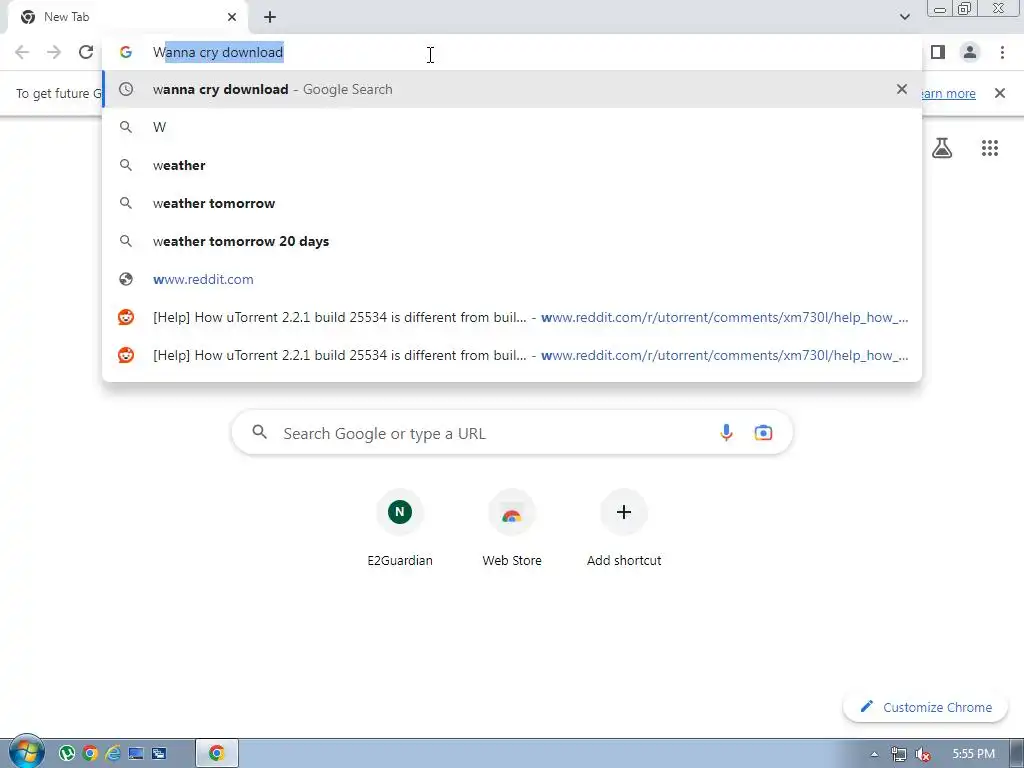Select the New Tab tab
This screenshot has height=768, width=1024.
tap(127, 17)
